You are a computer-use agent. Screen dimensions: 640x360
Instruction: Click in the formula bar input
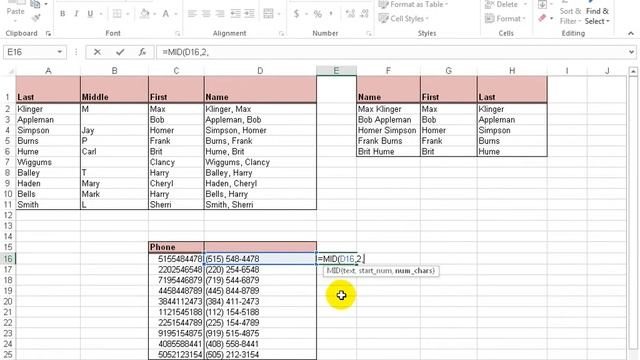(391, 52)
